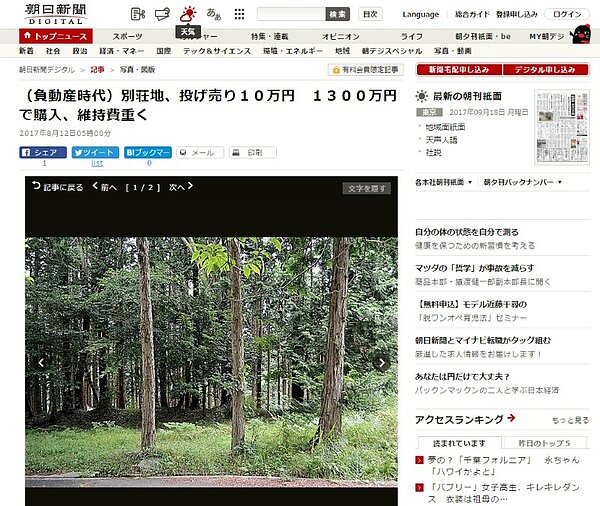This screenshot has width=600, height=506.
Task: Open 総合ガイド guide link
Action: 472,15
